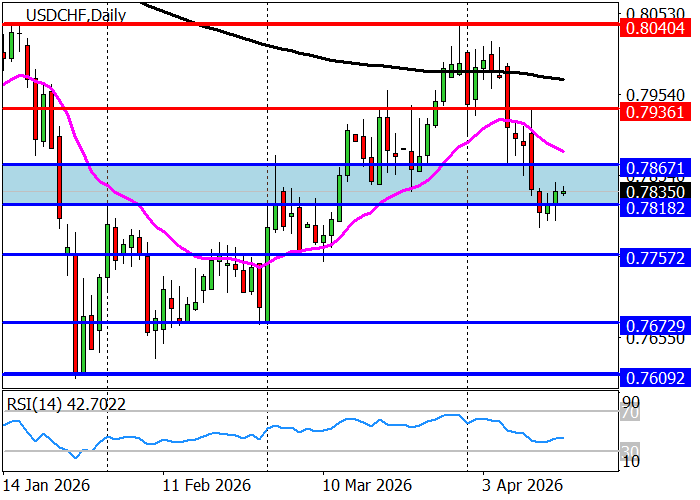Click the 14 Jan 2026 date label
700x500 pixels.
(x=47, y=484)
